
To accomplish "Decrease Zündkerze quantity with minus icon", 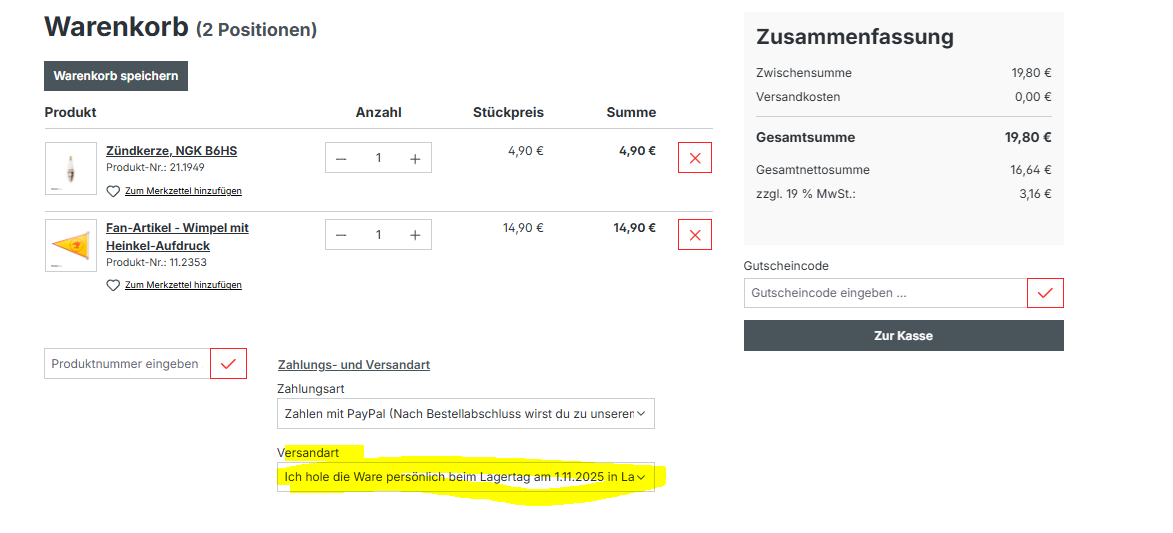I will [341, 158].
